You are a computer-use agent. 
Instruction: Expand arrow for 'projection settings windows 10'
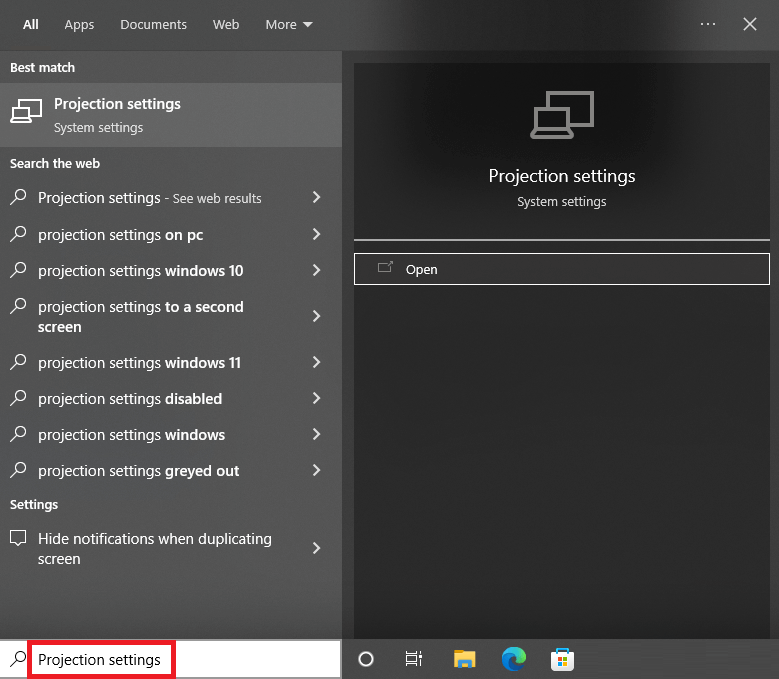(316, 270)
